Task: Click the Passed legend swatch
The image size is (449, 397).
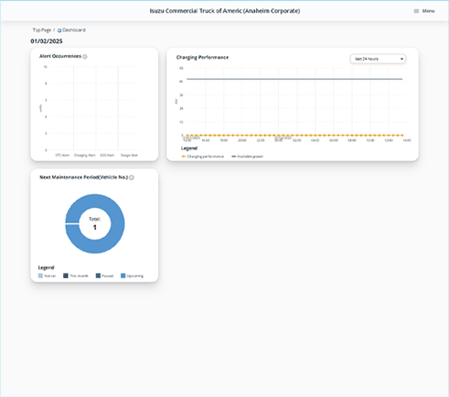Action: pyautogui.click(x=98, y=276)
